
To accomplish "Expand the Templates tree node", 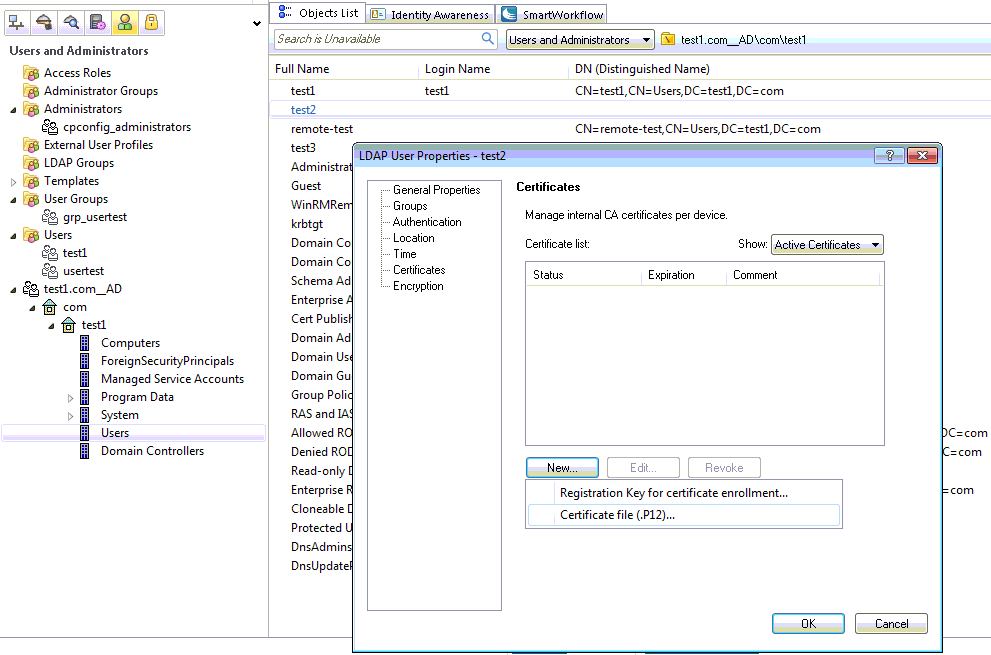I will coord(13,182).
